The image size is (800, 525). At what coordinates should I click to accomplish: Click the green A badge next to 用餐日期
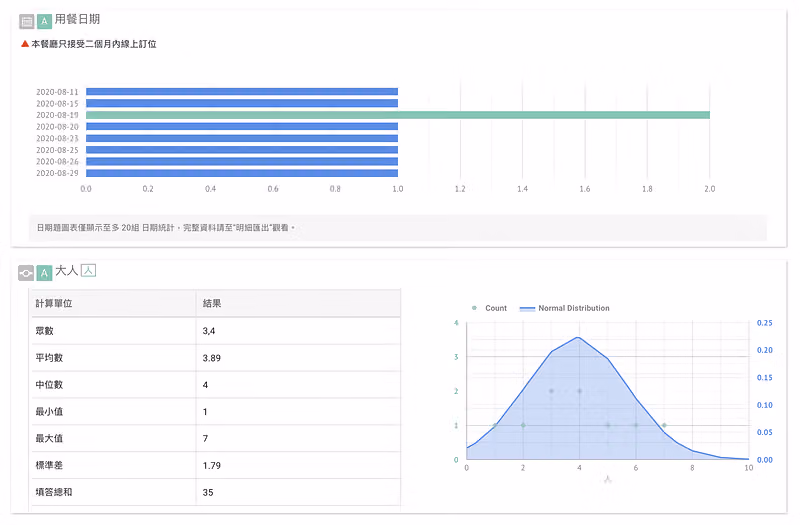[44, 21]
